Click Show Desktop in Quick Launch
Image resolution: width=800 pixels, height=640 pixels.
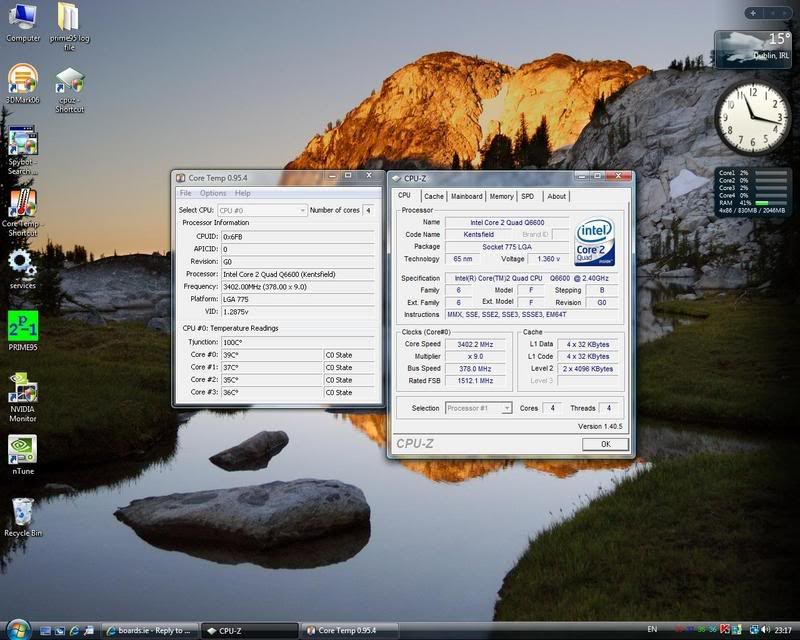point(45,631)
